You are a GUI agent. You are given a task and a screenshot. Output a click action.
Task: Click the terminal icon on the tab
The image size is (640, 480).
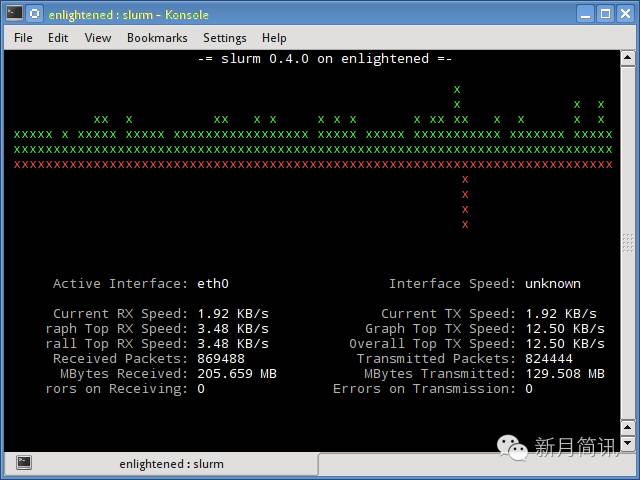[x=24, y=462]
